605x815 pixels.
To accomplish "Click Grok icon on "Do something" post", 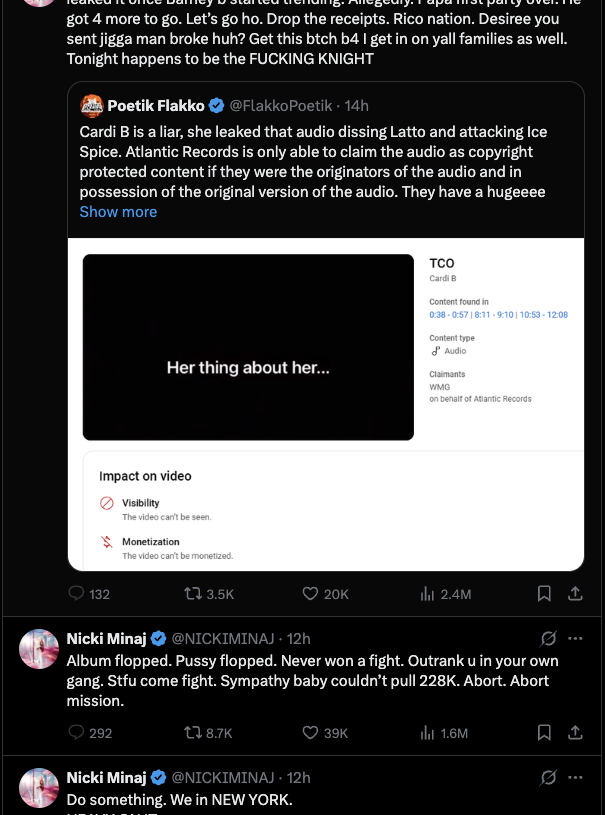I will coord(548,777).
